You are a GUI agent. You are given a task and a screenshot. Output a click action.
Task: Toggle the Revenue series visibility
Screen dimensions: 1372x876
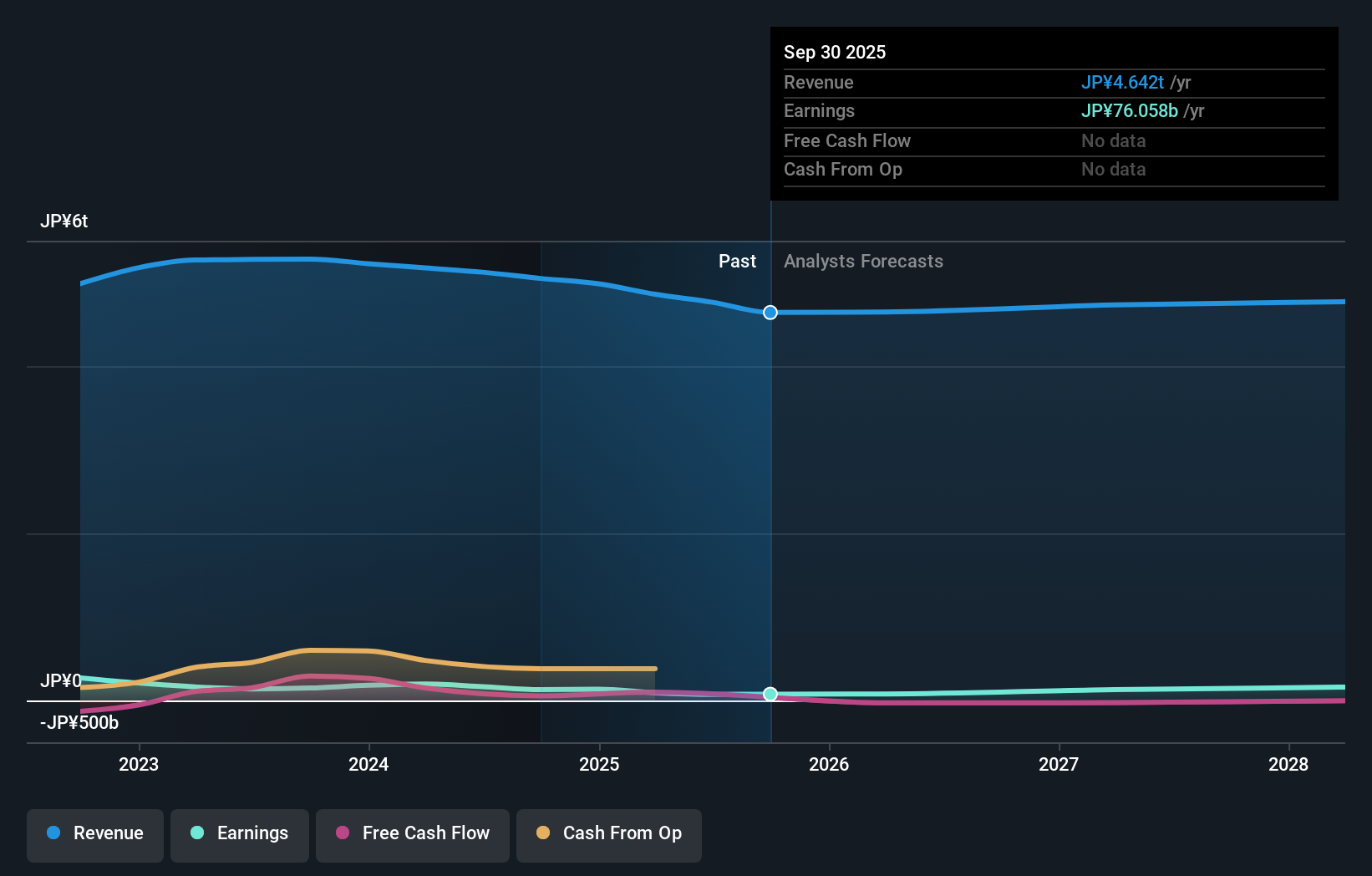click(94, 833)
